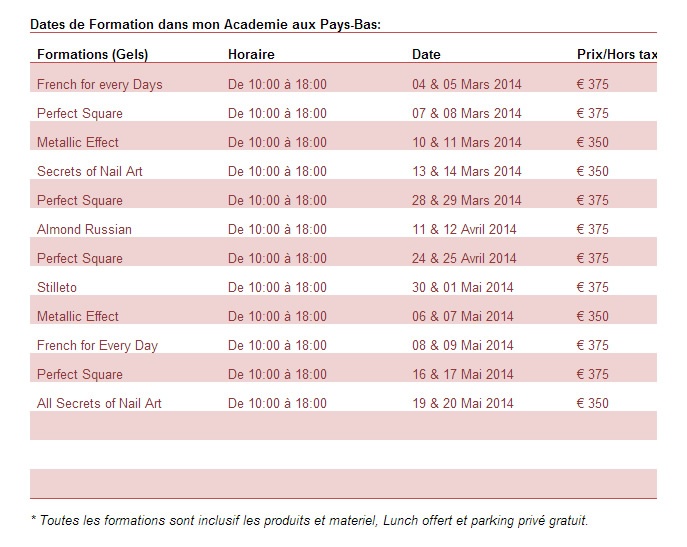687x547 pixels.
Task: Select the date 07 & 08 Mars 2014
Action: pos(467,113)
